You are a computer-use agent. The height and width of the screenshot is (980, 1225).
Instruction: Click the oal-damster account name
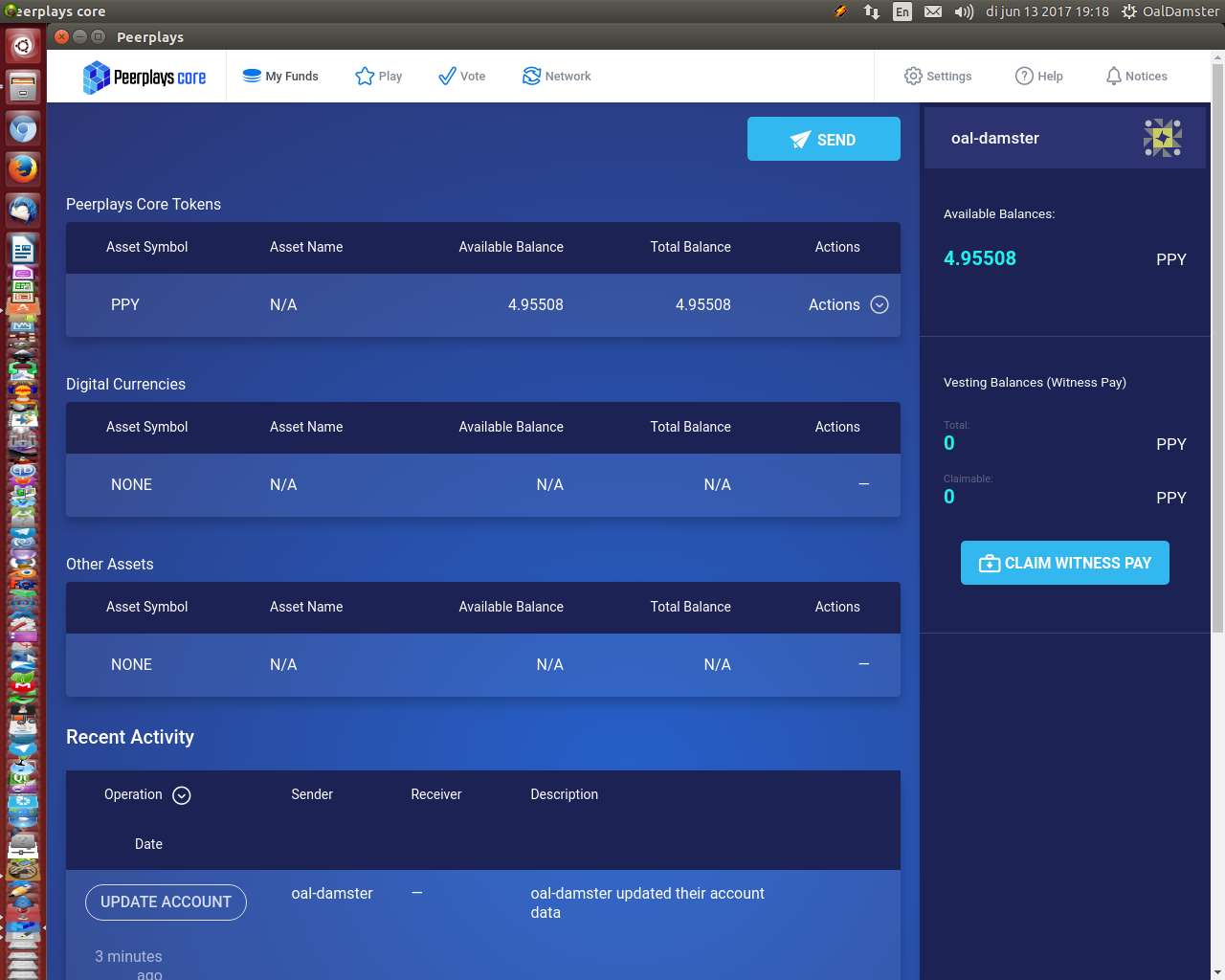(x=995, y=139)
